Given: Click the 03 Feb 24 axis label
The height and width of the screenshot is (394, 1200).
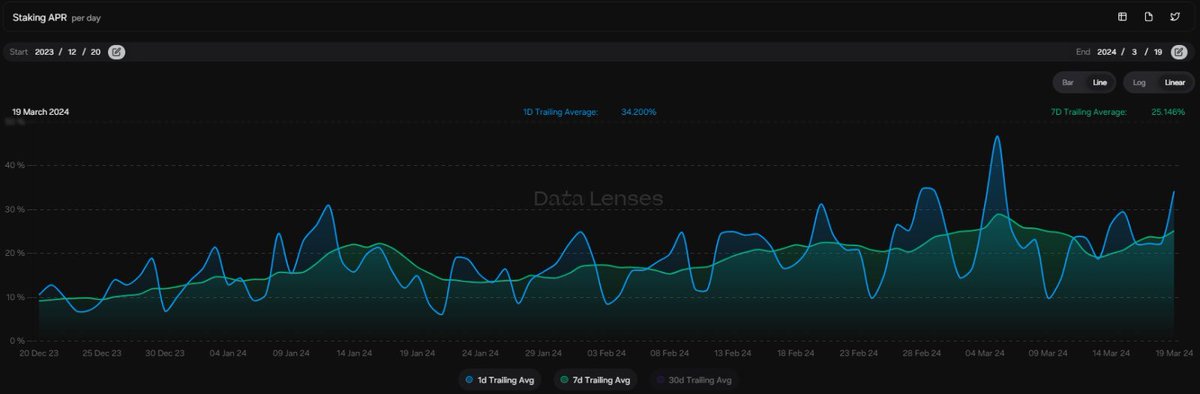Looking at the screenshot, I should 607,353.
